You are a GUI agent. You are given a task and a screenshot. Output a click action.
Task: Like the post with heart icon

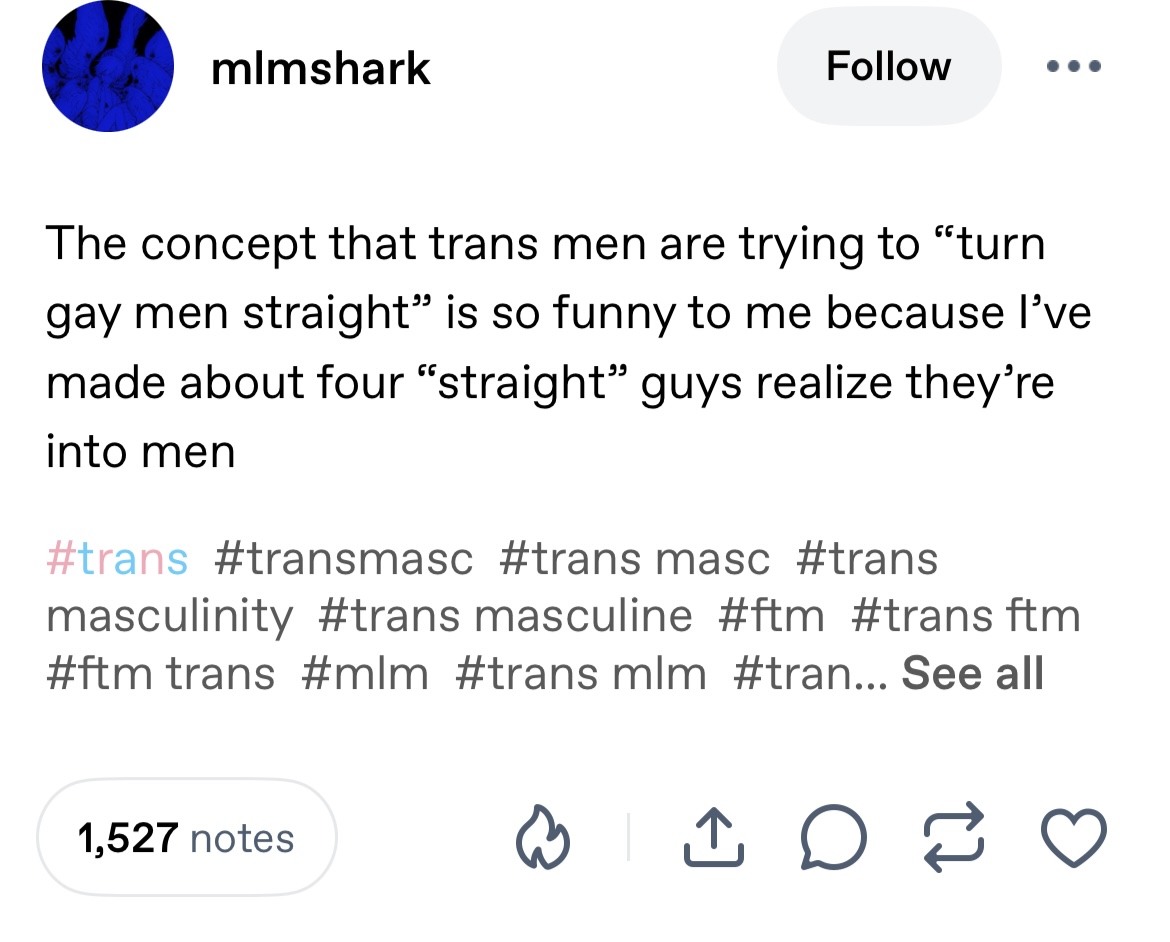(x=1074, y=837)
